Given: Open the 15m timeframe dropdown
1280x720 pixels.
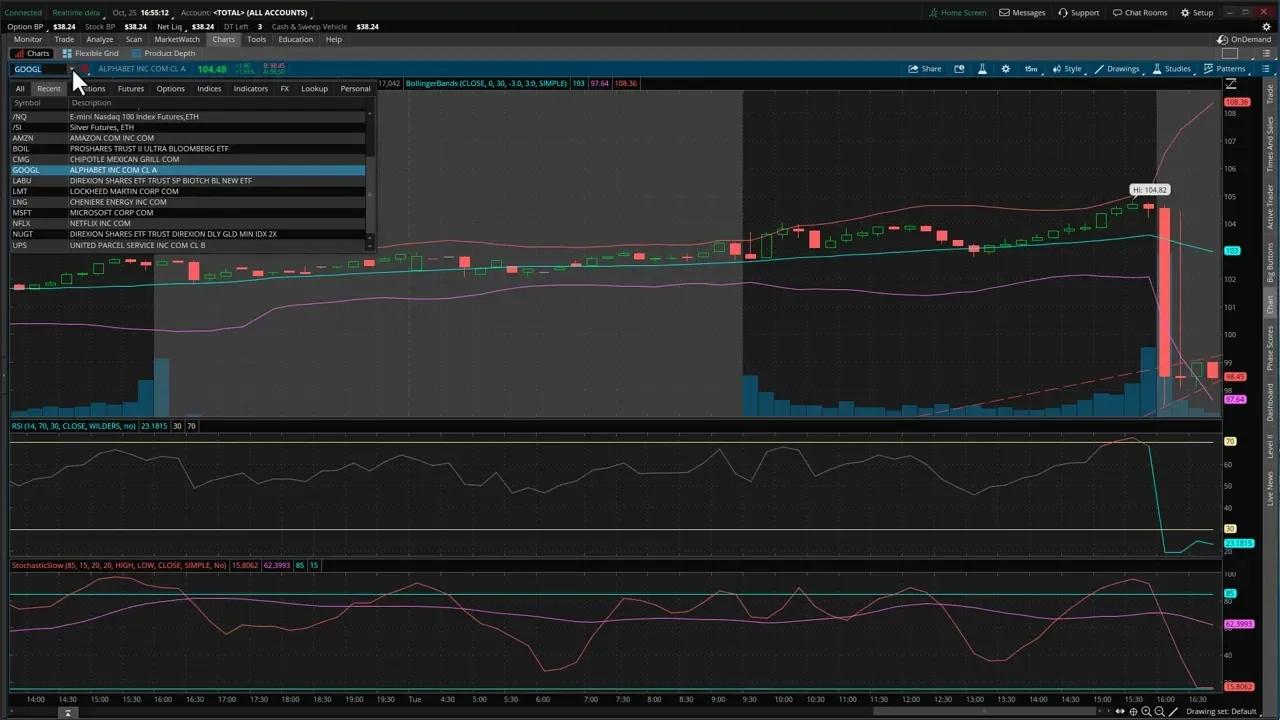Looking at the screenshot, I should (1031, 68).
